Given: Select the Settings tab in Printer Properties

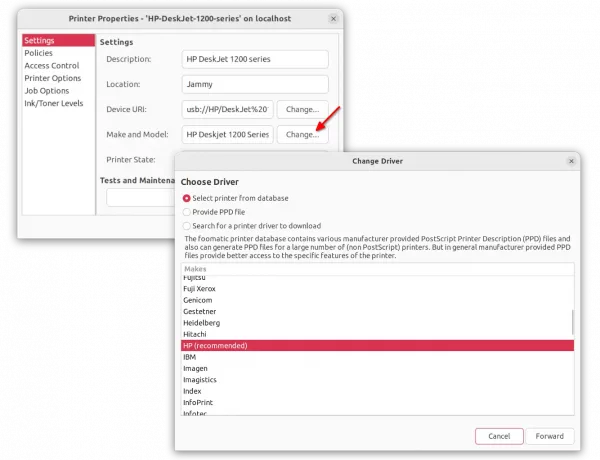Looking at the screenshot, I should (59, 40).
